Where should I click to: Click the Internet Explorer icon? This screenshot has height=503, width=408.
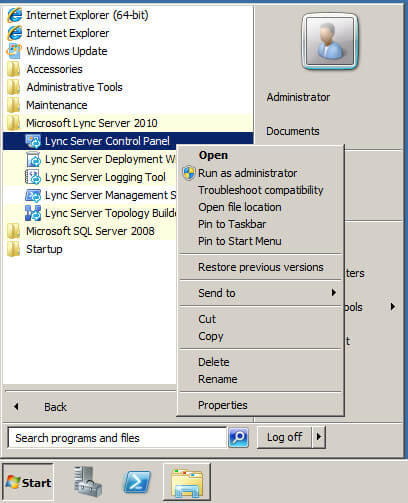(x=14, y=33)
